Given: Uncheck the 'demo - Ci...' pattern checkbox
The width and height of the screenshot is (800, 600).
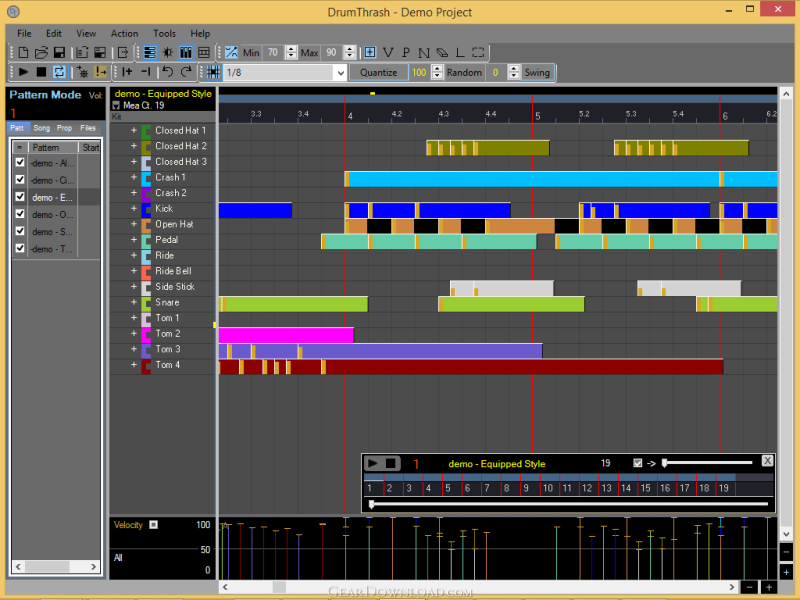Looking at the screenshot, I should 20,180.
